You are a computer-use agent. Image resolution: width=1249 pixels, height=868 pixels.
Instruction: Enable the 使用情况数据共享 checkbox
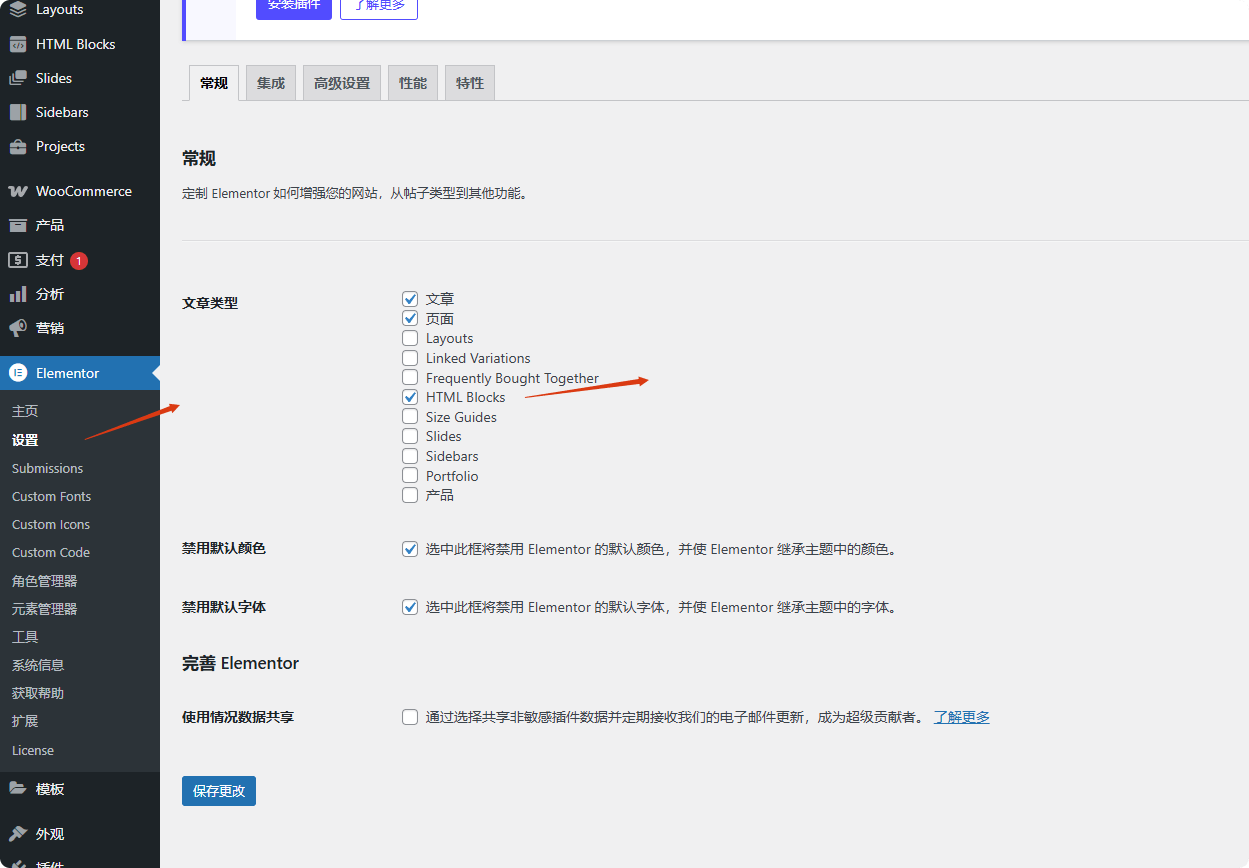(410, 717)
